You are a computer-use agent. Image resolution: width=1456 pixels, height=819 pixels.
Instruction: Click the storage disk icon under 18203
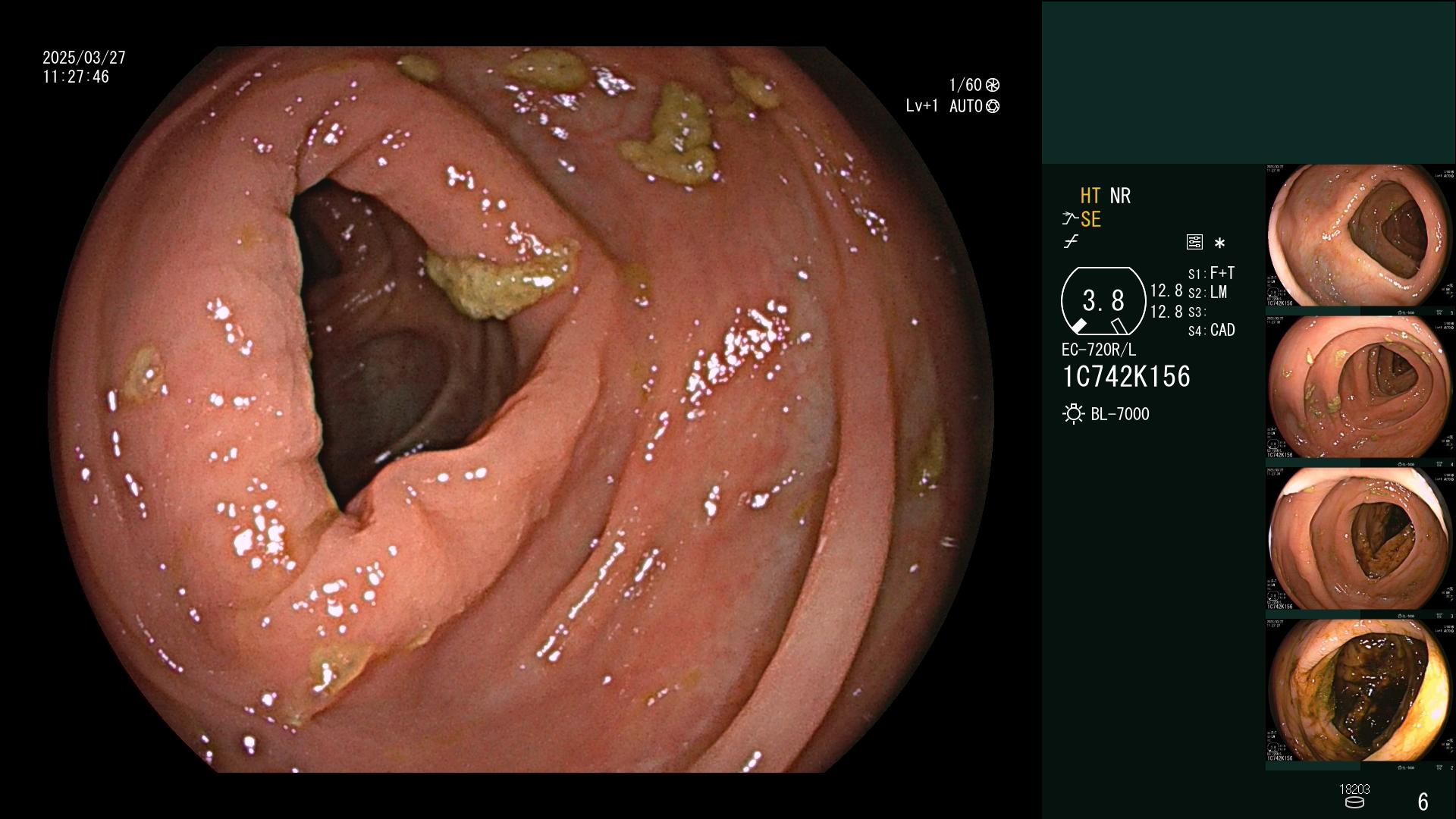tap(1354, 802)
